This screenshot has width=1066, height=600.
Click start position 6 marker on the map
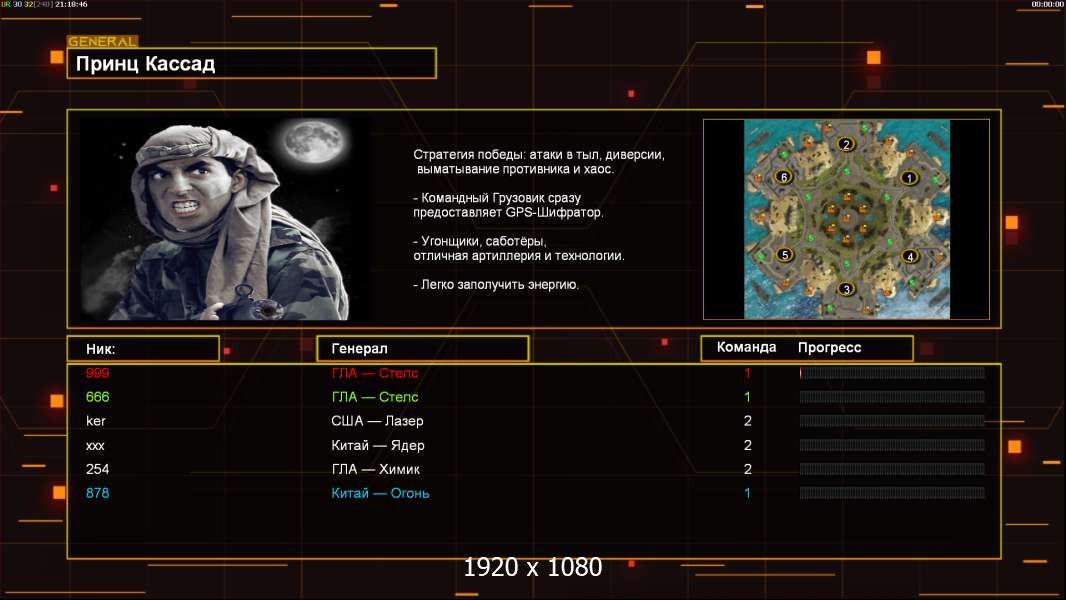coord(784,177)
